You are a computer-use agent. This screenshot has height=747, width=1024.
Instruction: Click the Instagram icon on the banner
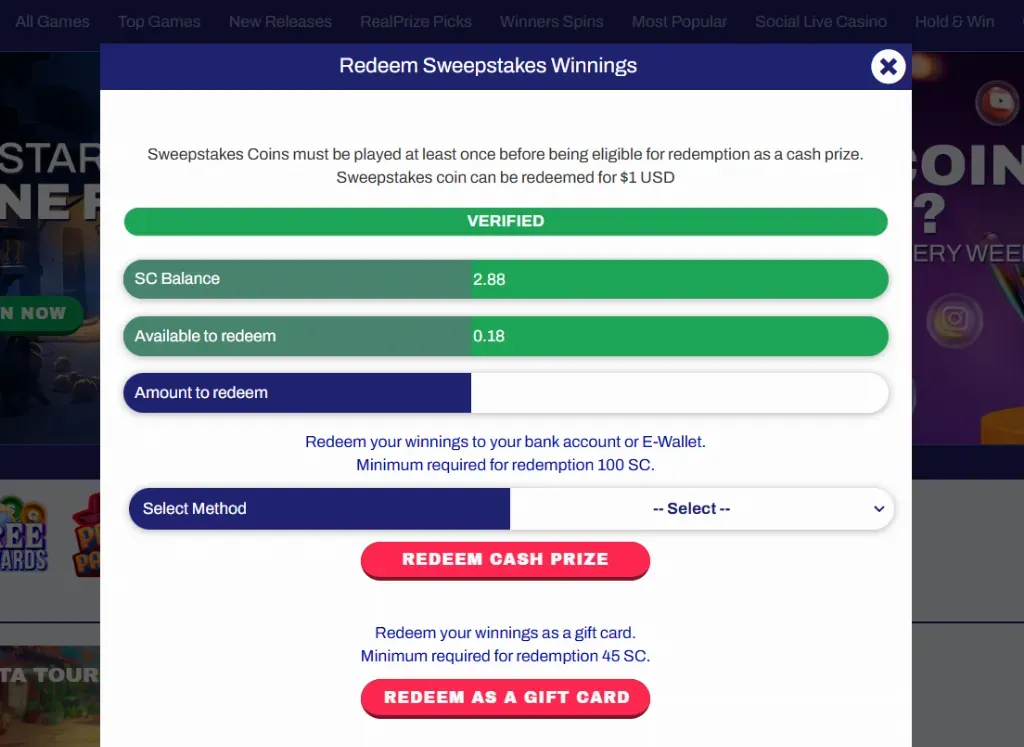point(955,320)
